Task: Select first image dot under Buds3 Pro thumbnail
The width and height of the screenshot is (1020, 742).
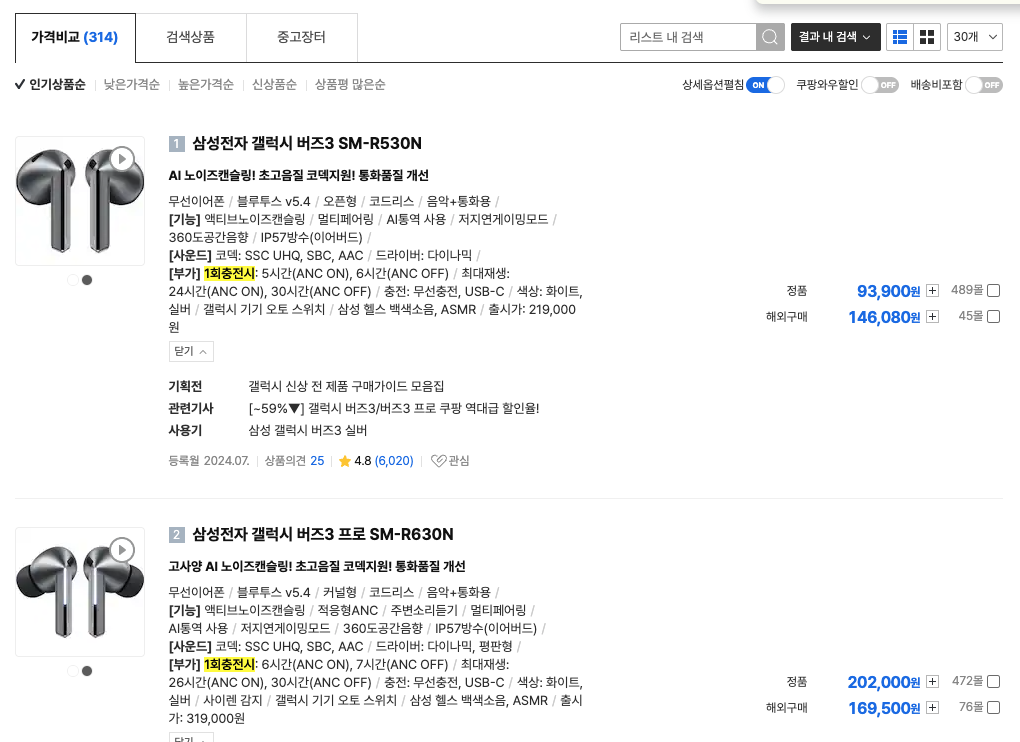Action: coord(73,670)
